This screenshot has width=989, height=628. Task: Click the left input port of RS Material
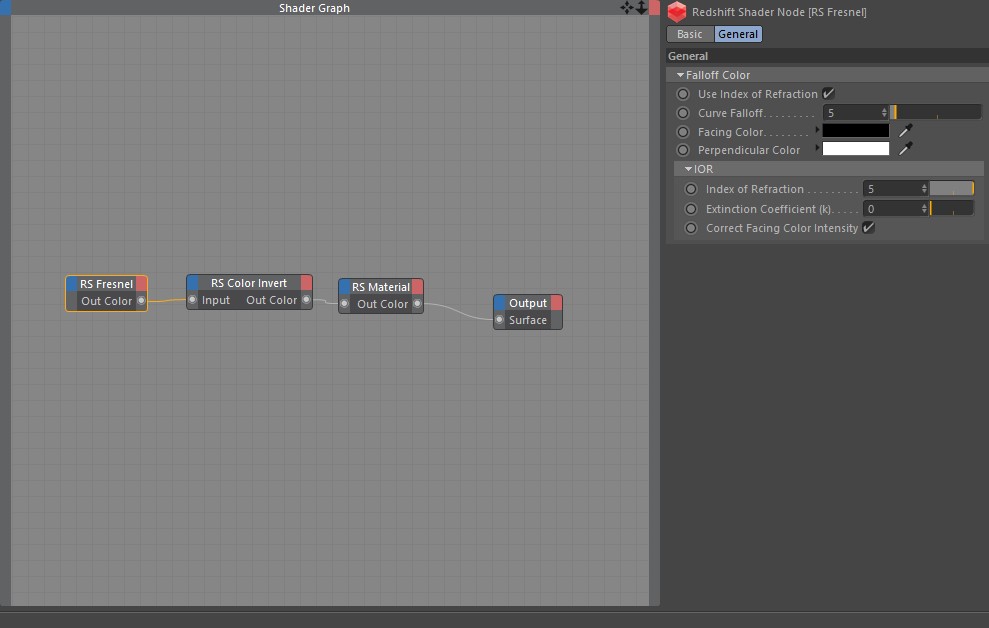tap(344, 304)
